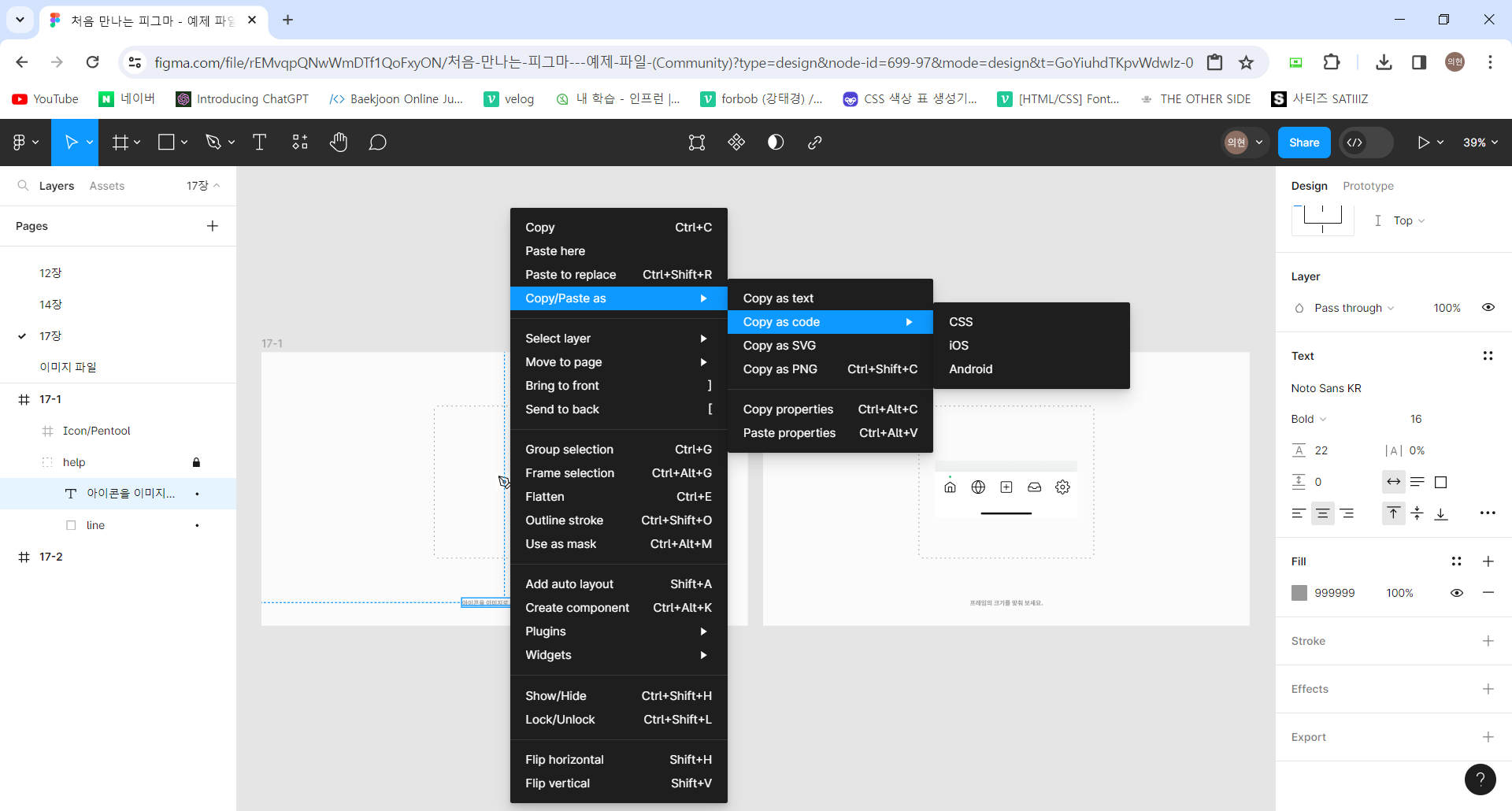Select the Frame tool
1512x811 pixels.
(120, 143)
